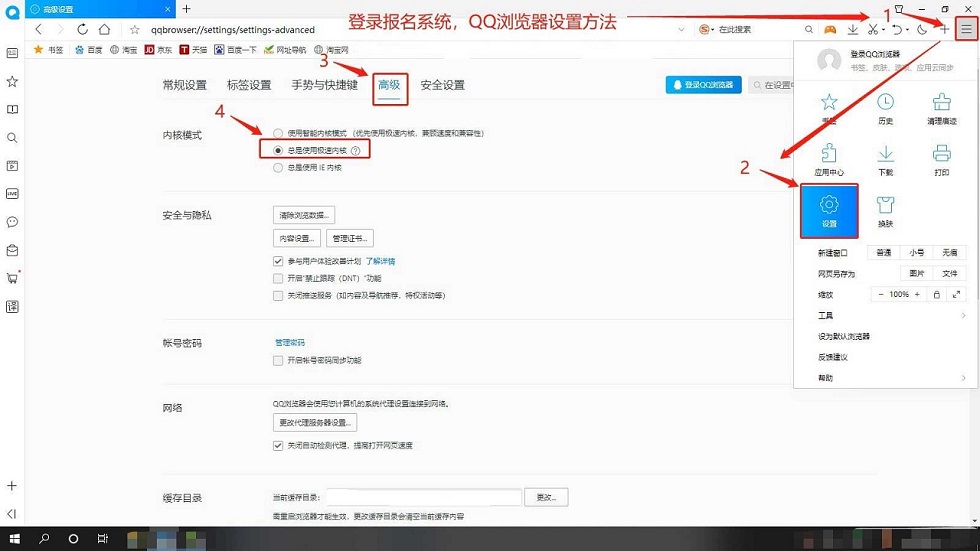Open the sidebar LIVE icon
Viewport: 980px width, 551px height.
12,194
